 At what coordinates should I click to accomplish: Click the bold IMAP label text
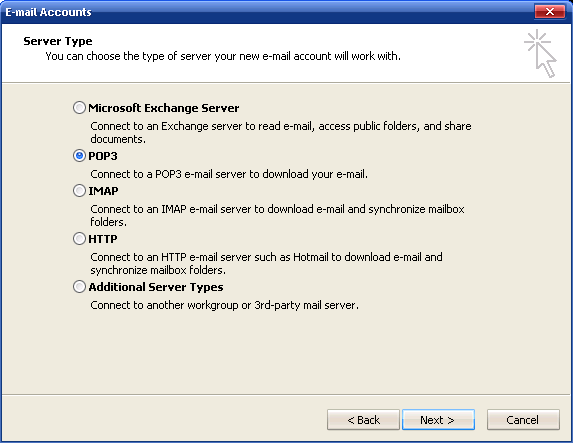tap(103, 191)
